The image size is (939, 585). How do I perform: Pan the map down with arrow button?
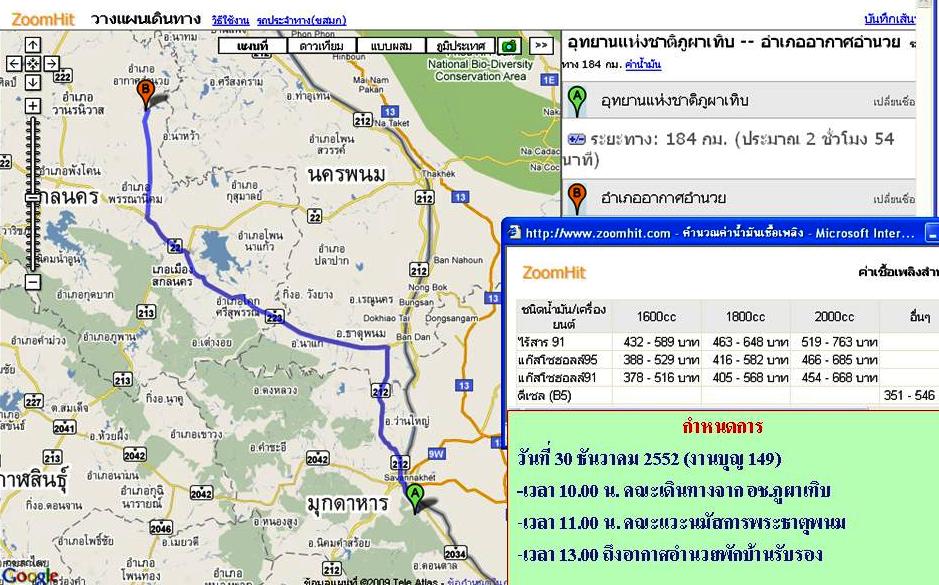(x=33, y=83)
